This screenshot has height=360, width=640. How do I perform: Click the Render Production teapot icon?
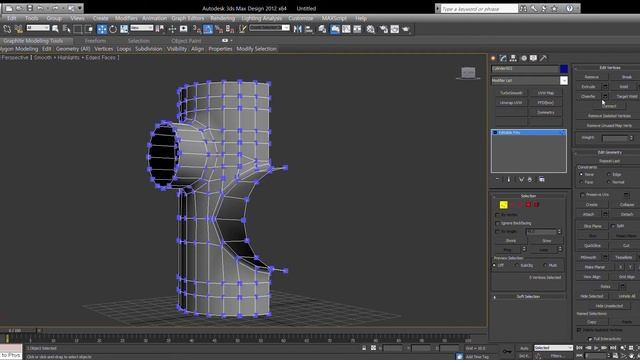coord(406,29)
